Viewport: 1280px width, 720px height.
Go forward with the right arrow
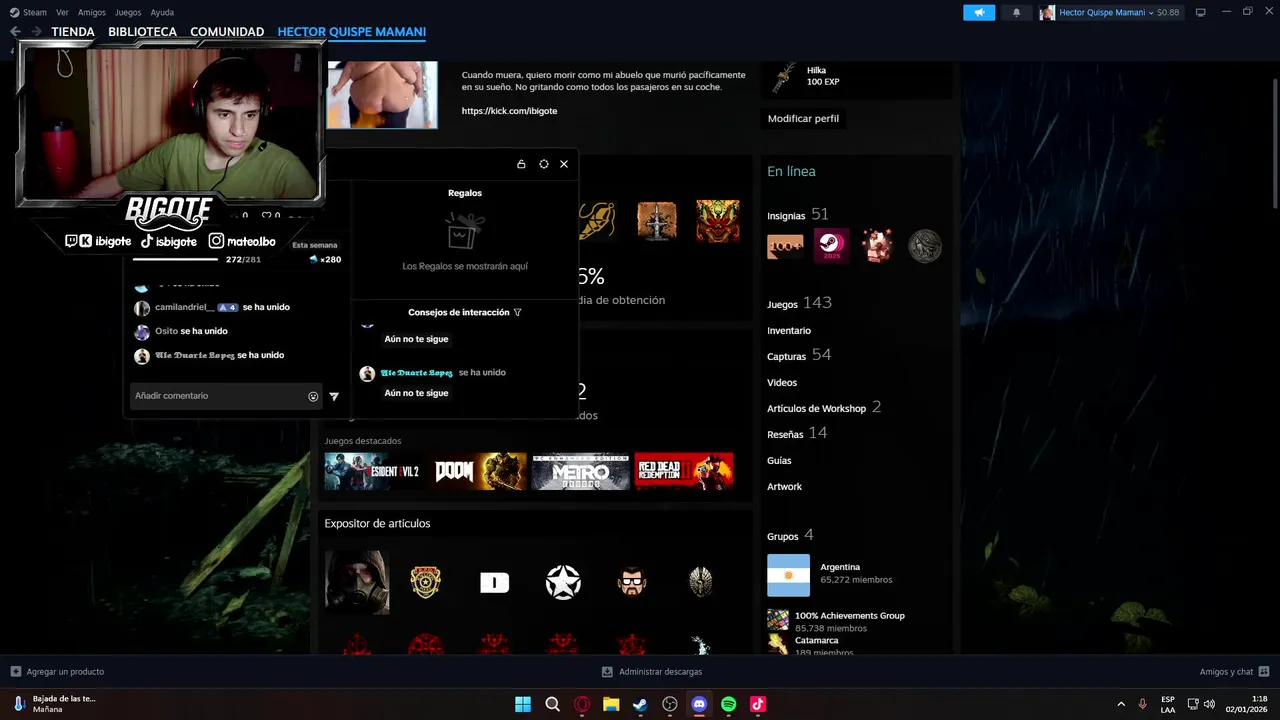(x=37, y=32)
